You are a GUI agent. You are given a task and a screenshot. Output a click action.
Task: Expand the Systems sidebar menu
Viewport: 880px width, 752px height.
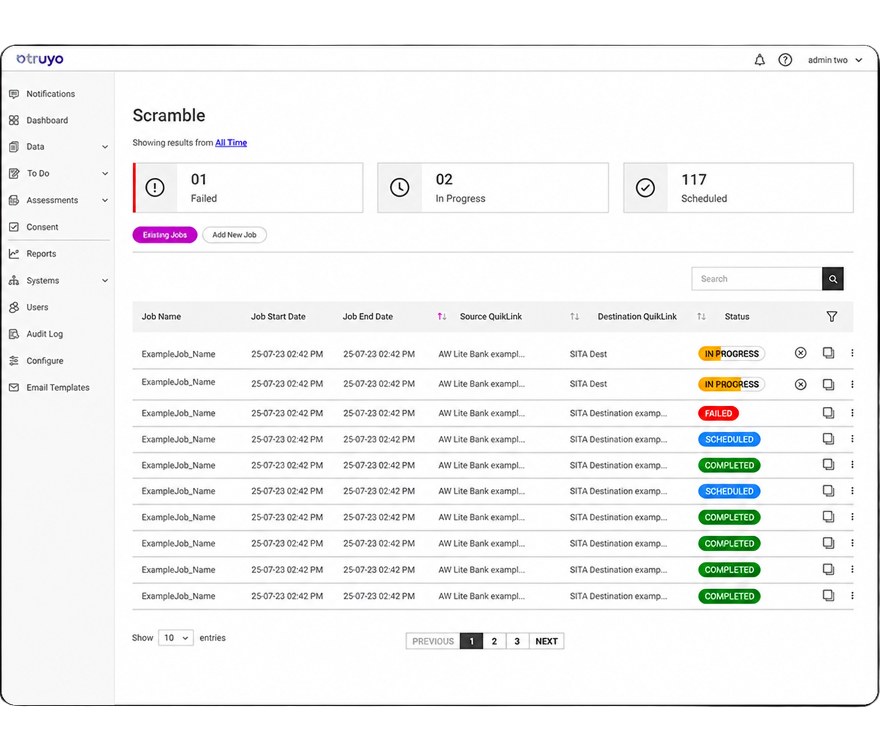click(x=105, y=281)
